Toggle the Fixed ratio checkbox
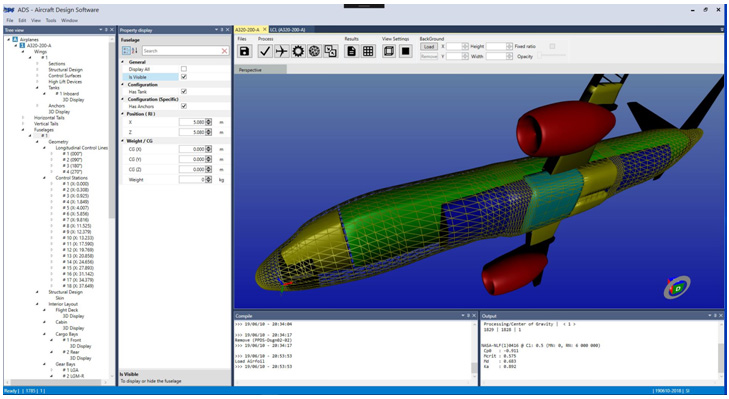This screenshot has height=399, width=729. coord(552,46)
